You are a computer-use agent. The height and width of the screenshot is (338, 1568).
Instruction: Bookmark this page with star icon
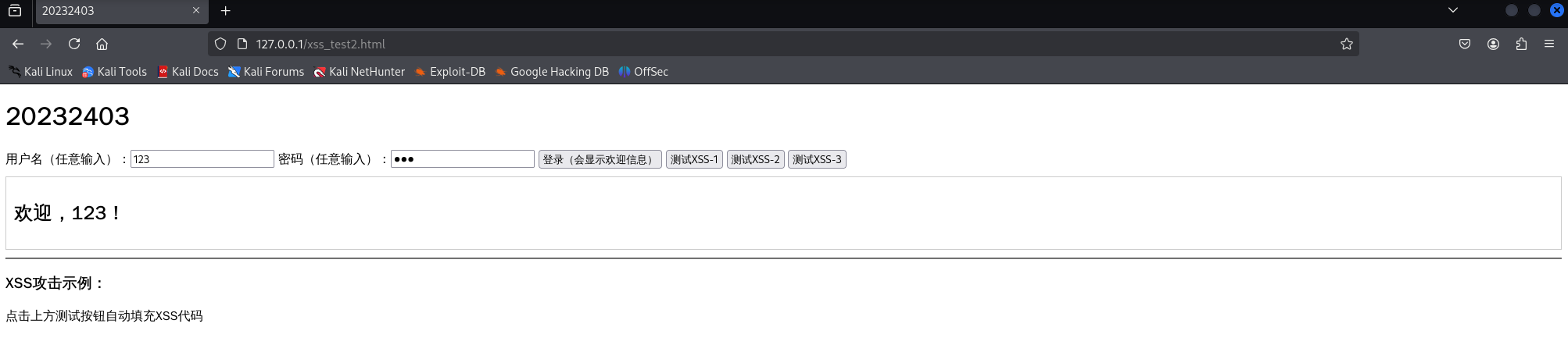click(x=1347, y=44)
